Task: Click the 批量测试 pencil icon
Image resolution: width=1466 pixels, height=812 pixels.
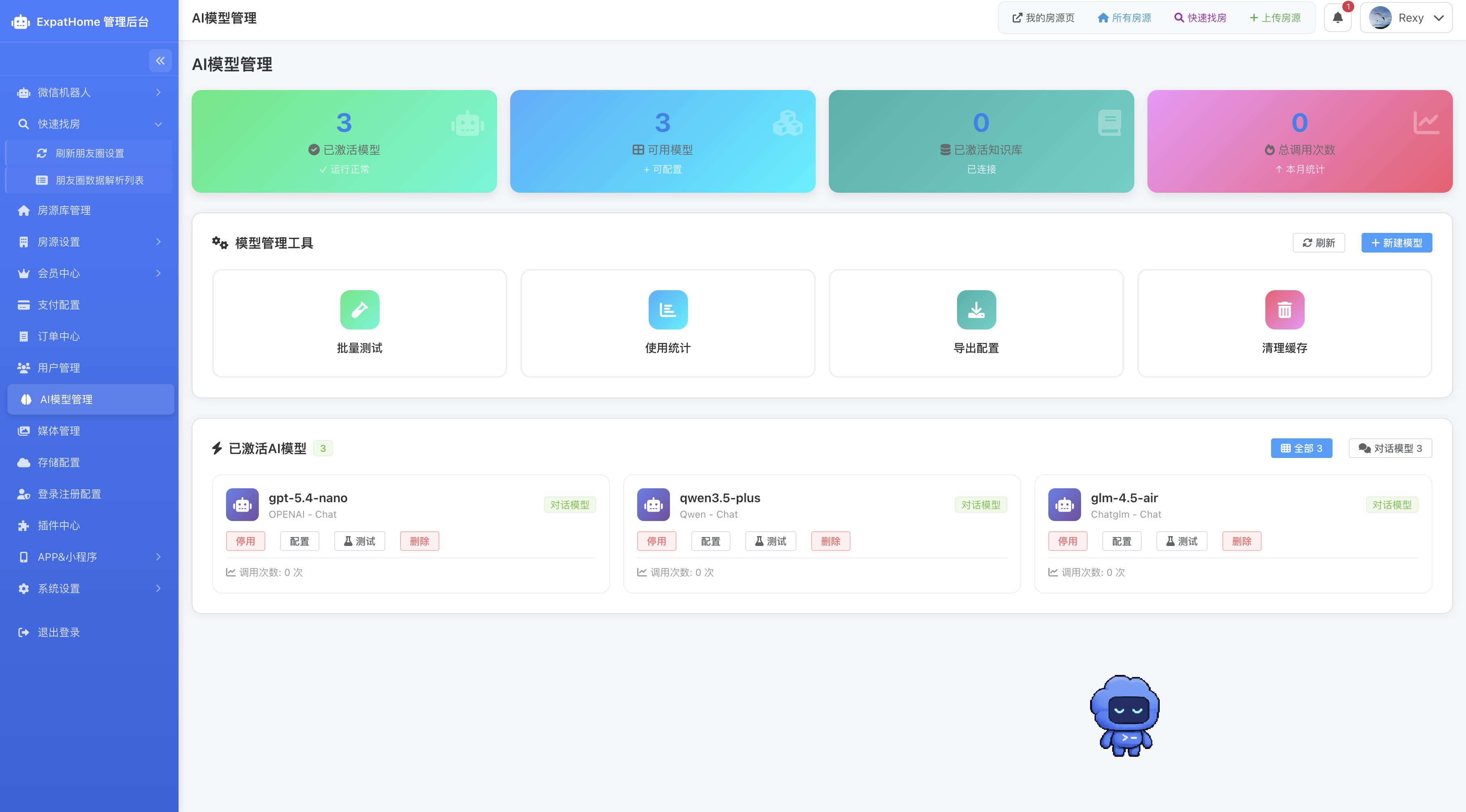Action: pos(360,309)
